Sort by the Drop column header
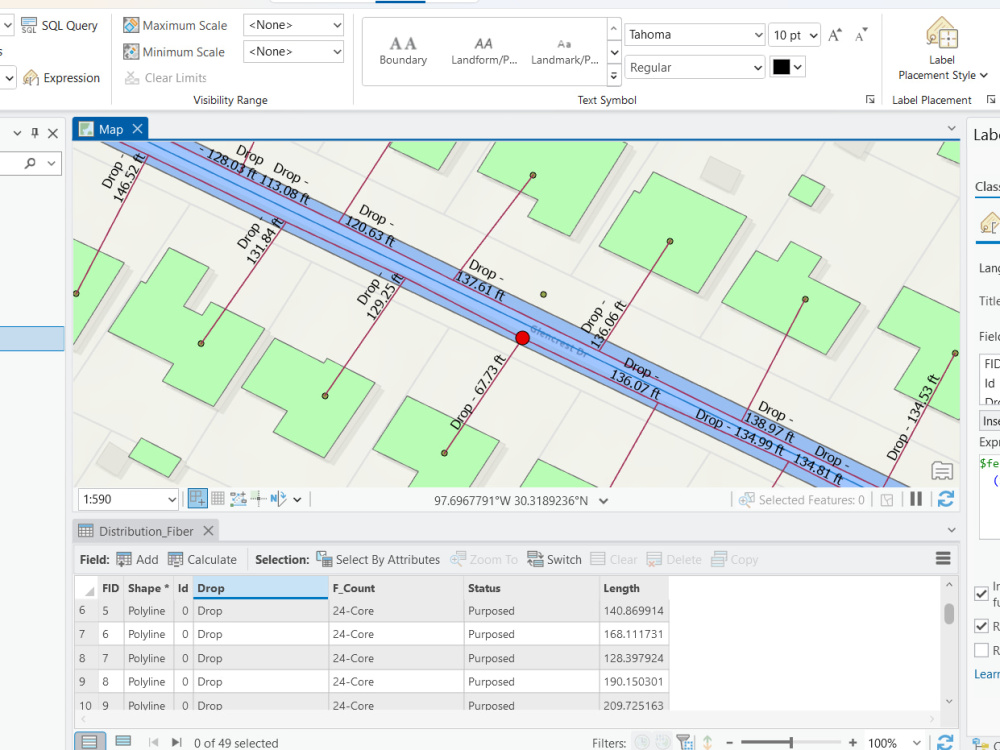1000x750 pixels. (x=261, y=588)
